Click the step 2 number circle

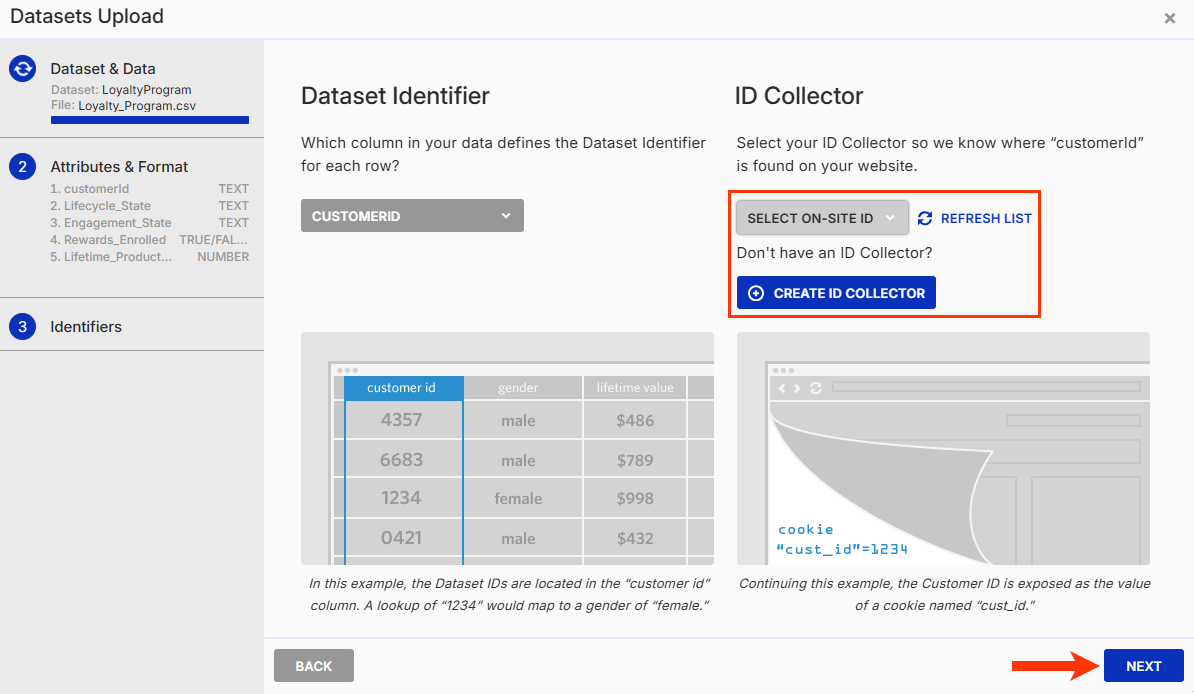[23, 167]
